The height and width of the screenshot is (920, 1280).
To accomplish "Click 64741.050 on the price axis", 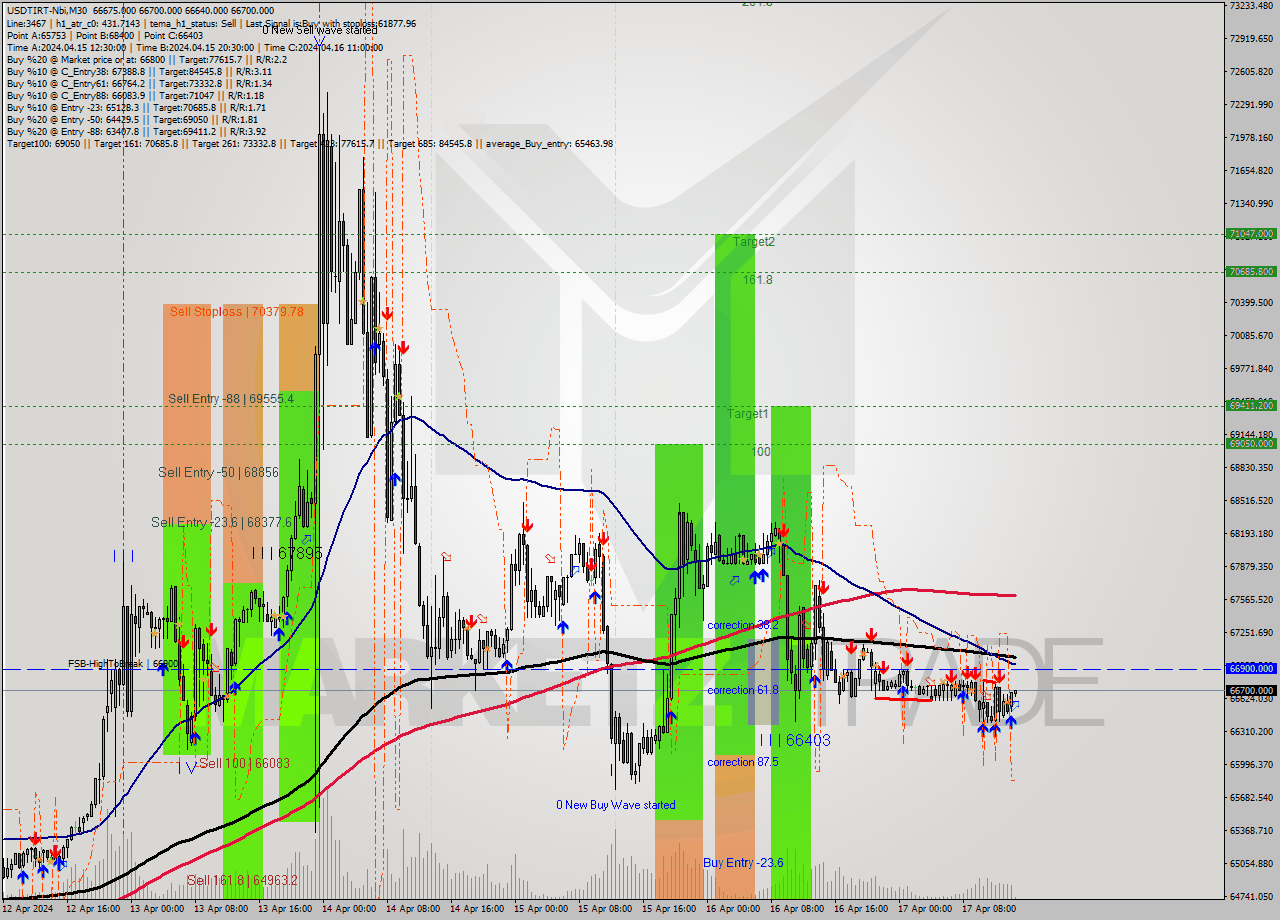I will [1251, 897].
